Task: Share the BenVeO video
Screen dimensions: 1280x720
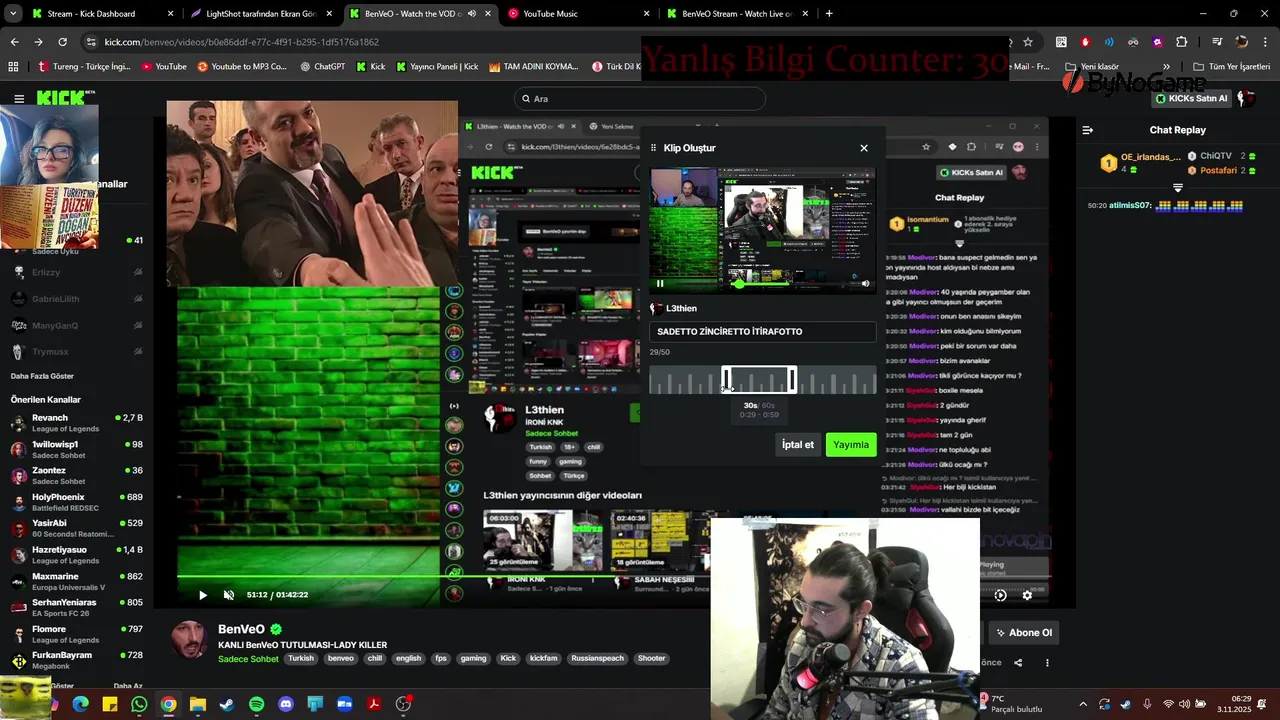Action: pos(1018,662)
